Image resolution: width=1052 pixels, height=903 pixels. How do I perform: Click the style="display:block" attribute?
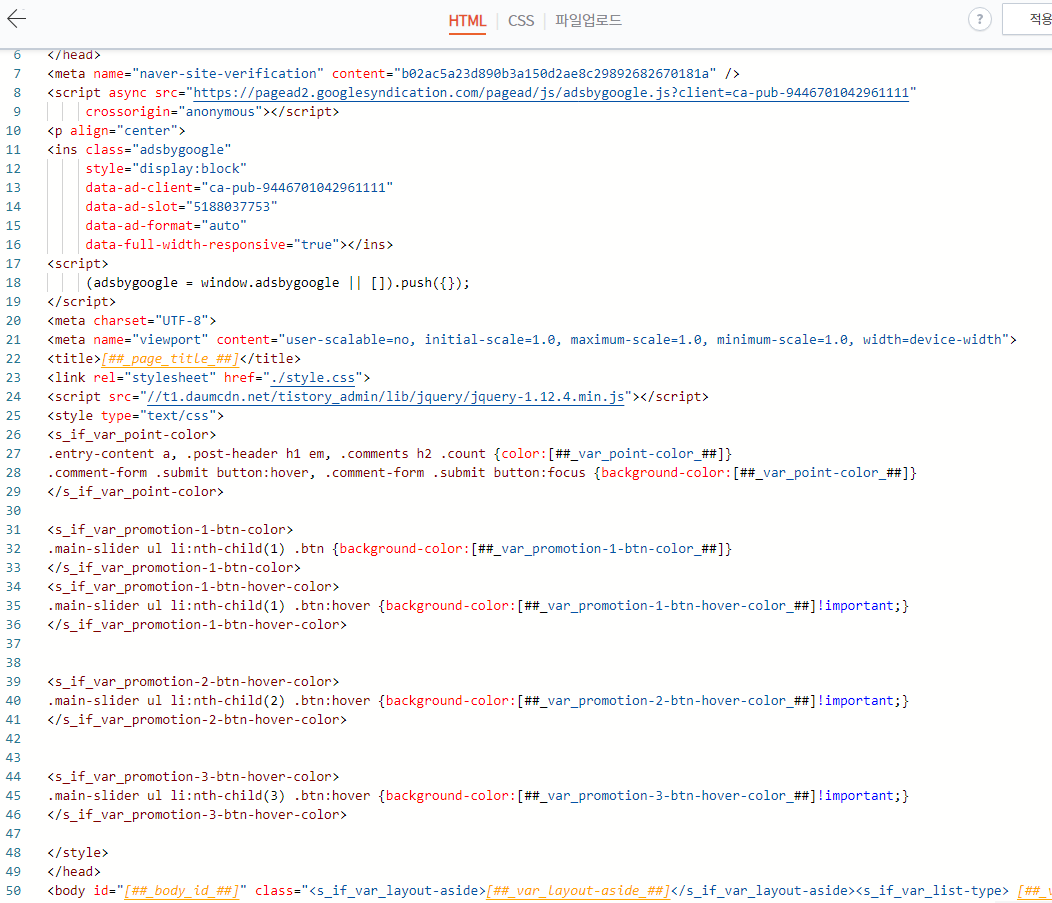point(166,168)
